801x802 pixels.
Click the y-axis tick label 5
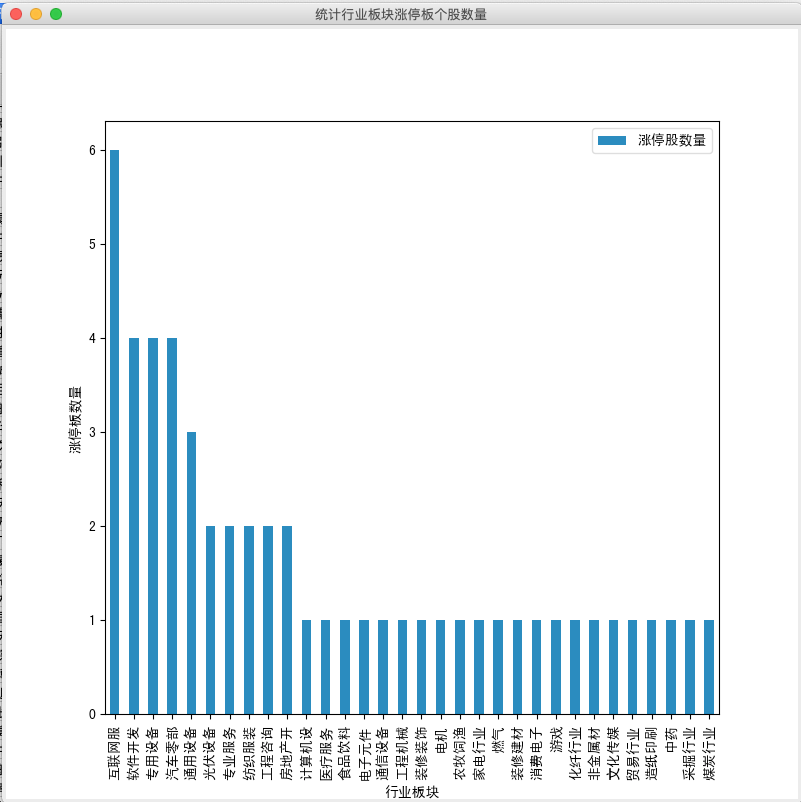(x=92, y=244)
